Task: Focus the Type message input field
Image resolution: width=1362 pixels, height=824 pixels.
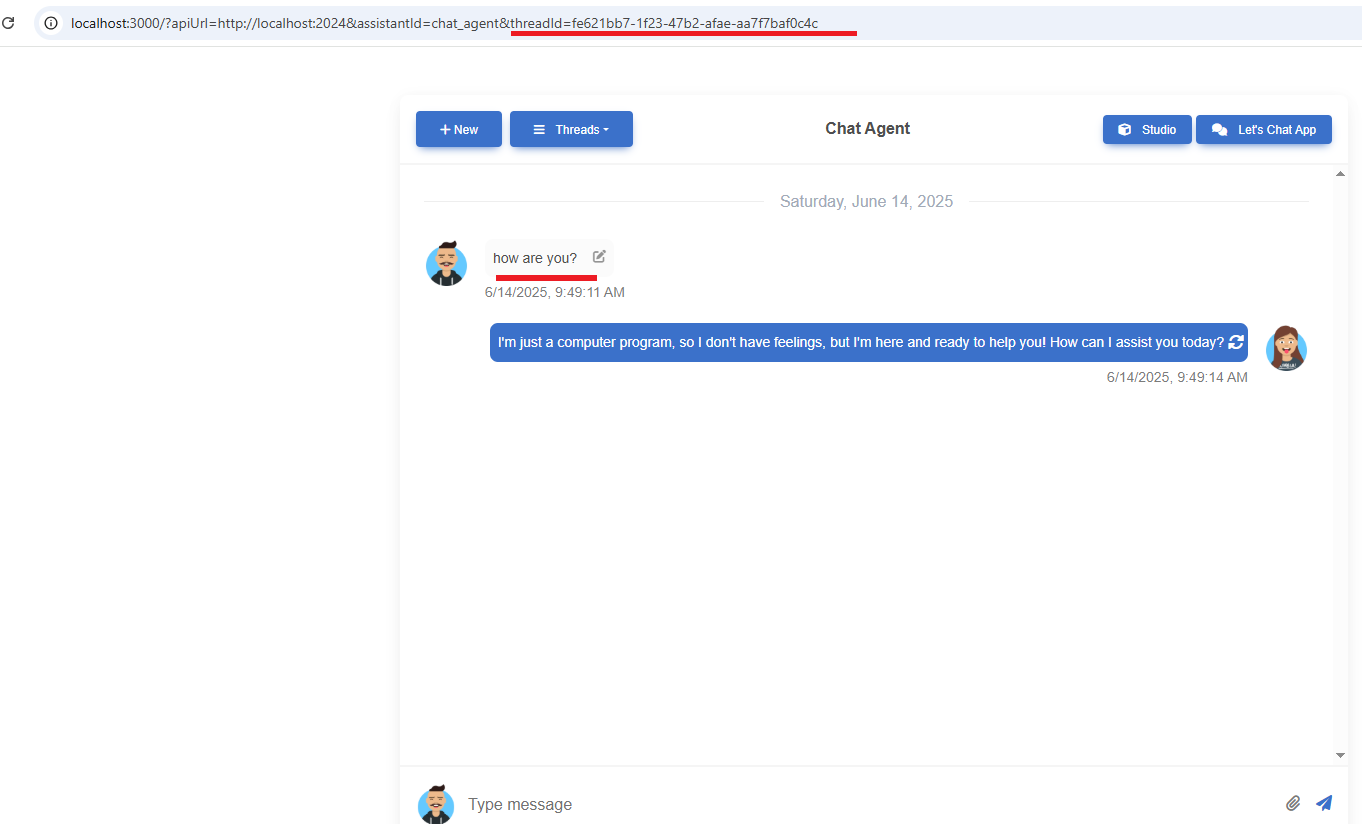Action: 870,804
